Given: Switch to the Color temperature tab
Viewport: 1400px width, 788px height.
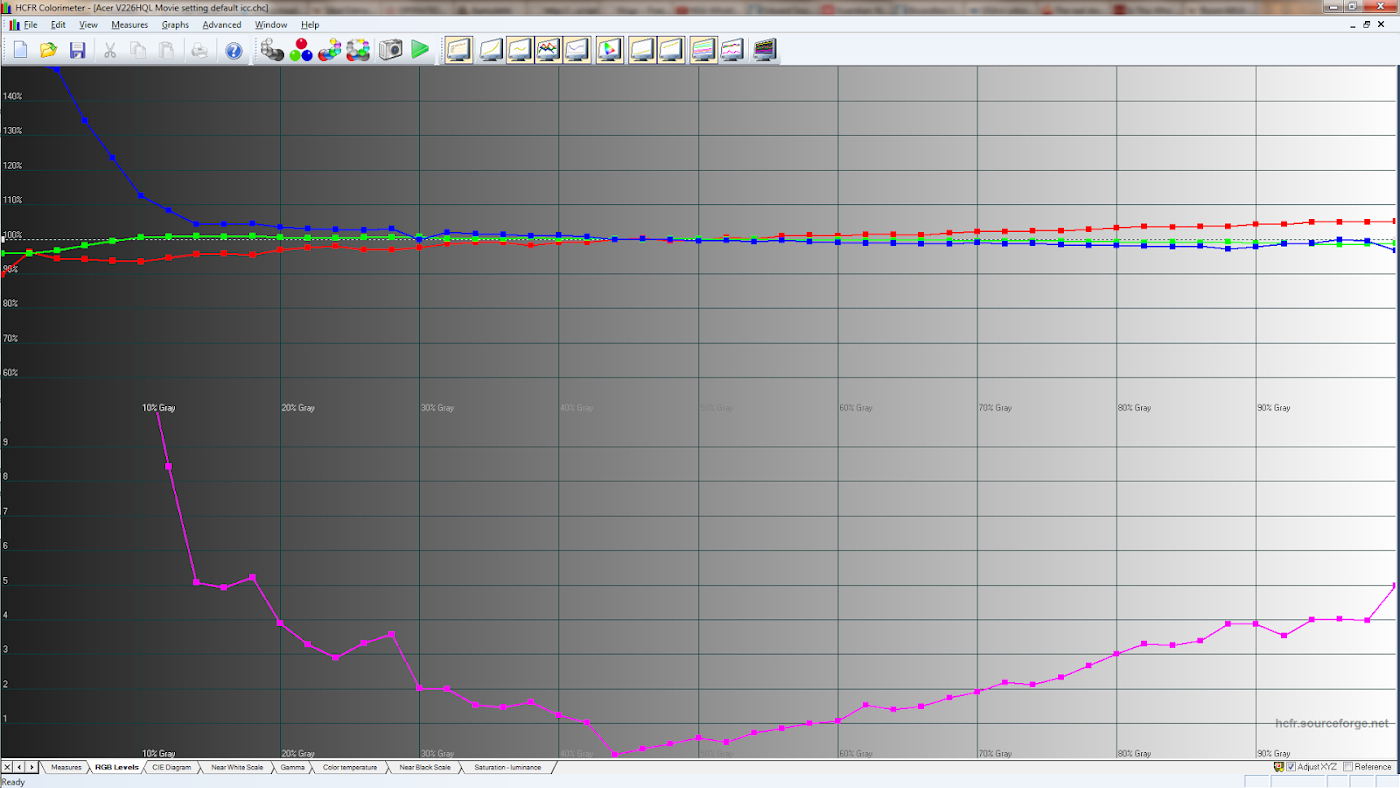Looking at the screenshot, I should 350,767.
